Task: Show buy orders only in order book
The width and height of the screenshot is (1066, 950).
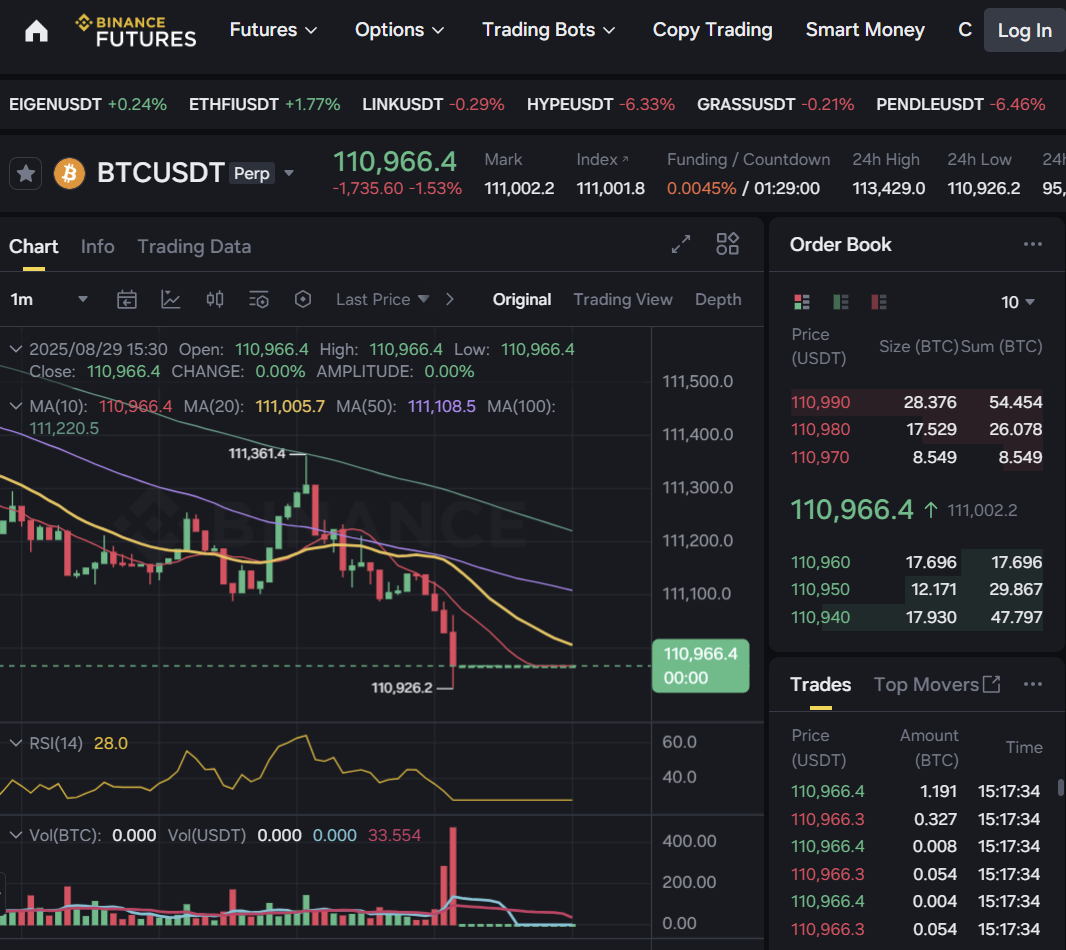Action: [x=840, y=302]
